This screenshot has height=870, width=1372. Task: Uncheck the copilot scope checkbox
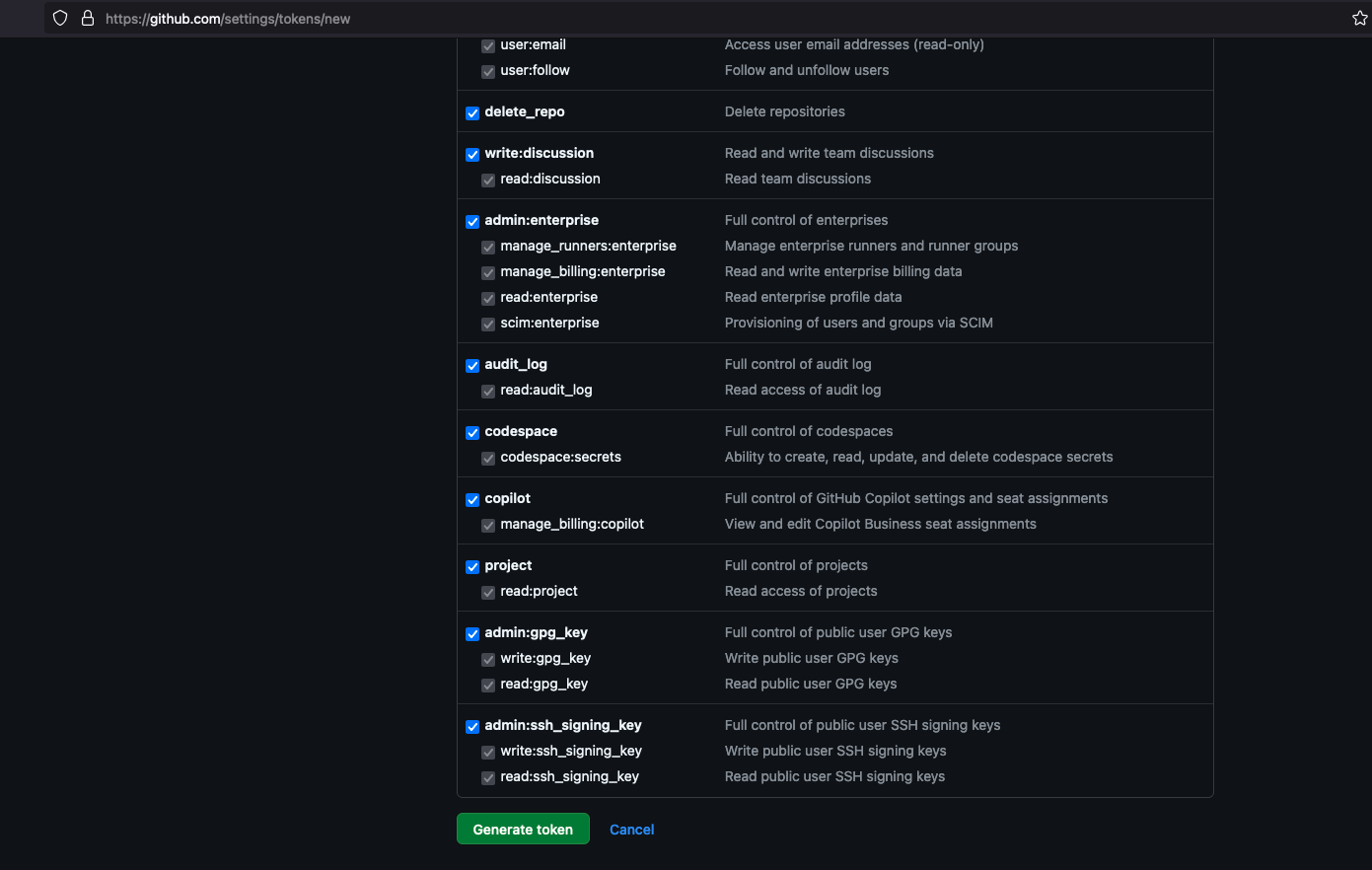click(x=472, y=500)
